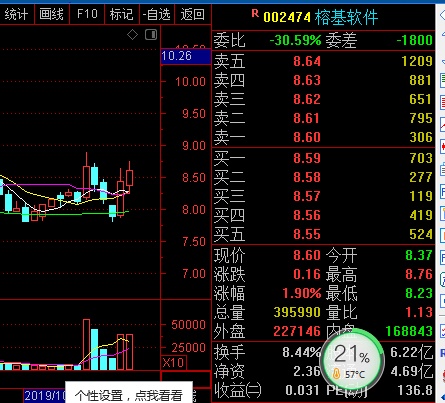The image size is (445, 403).
Task: Click 买四 volume 419
Action: click(421, 215)
